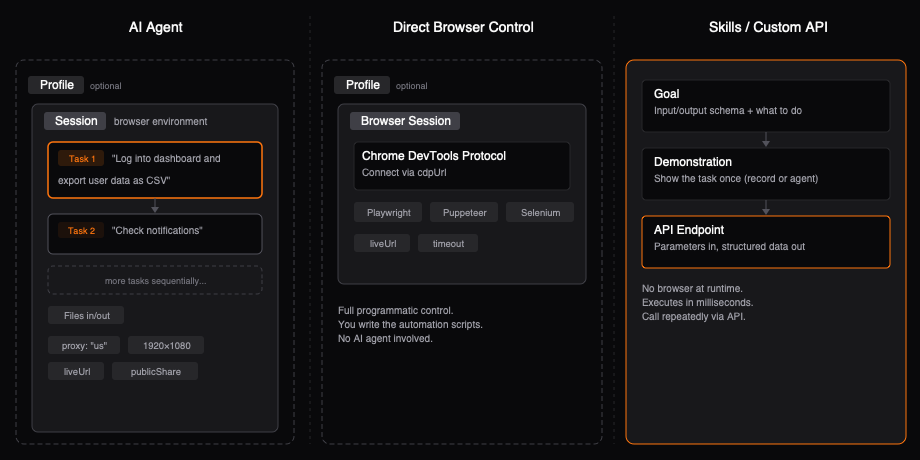Click "Show the task once (record or agent)" text
Screen dimensions: 920x460
tap(736, 178)
